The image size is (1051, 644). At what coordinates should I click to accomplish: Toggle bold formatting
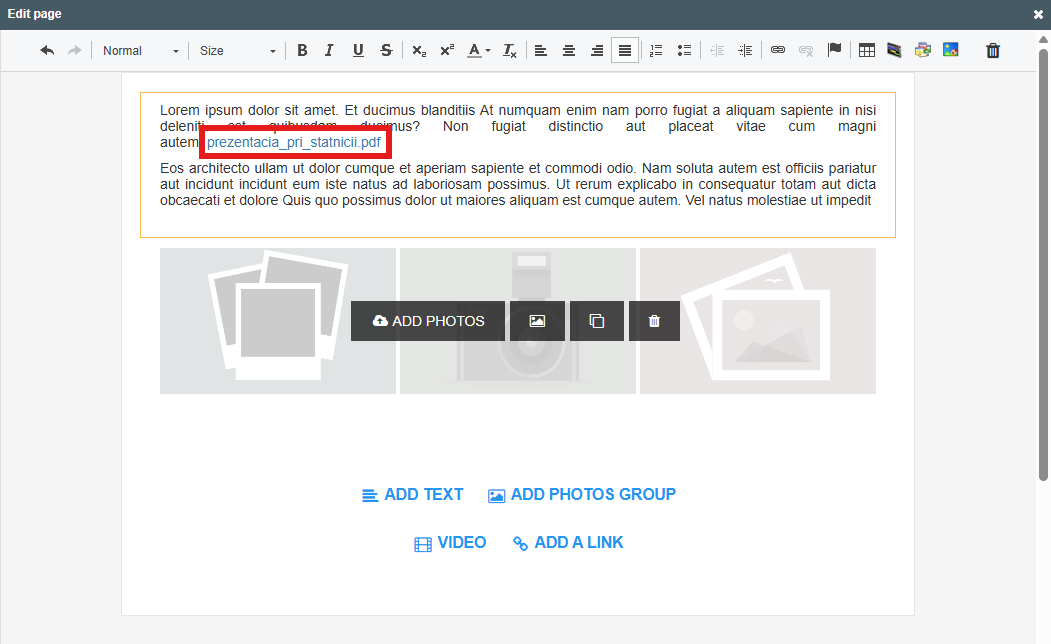302,51
